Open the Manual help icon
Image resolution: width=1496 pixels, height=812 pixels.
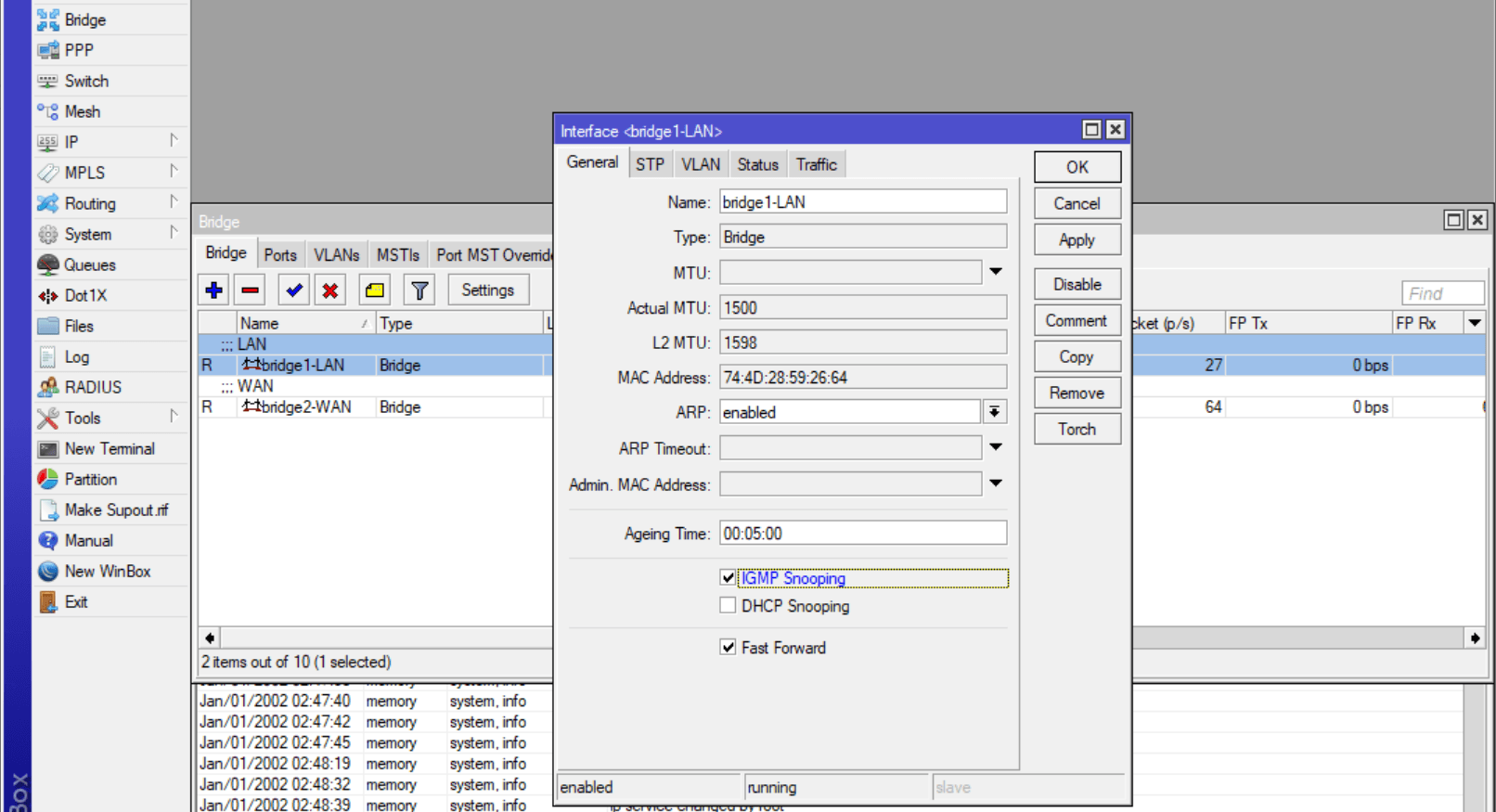48,540
